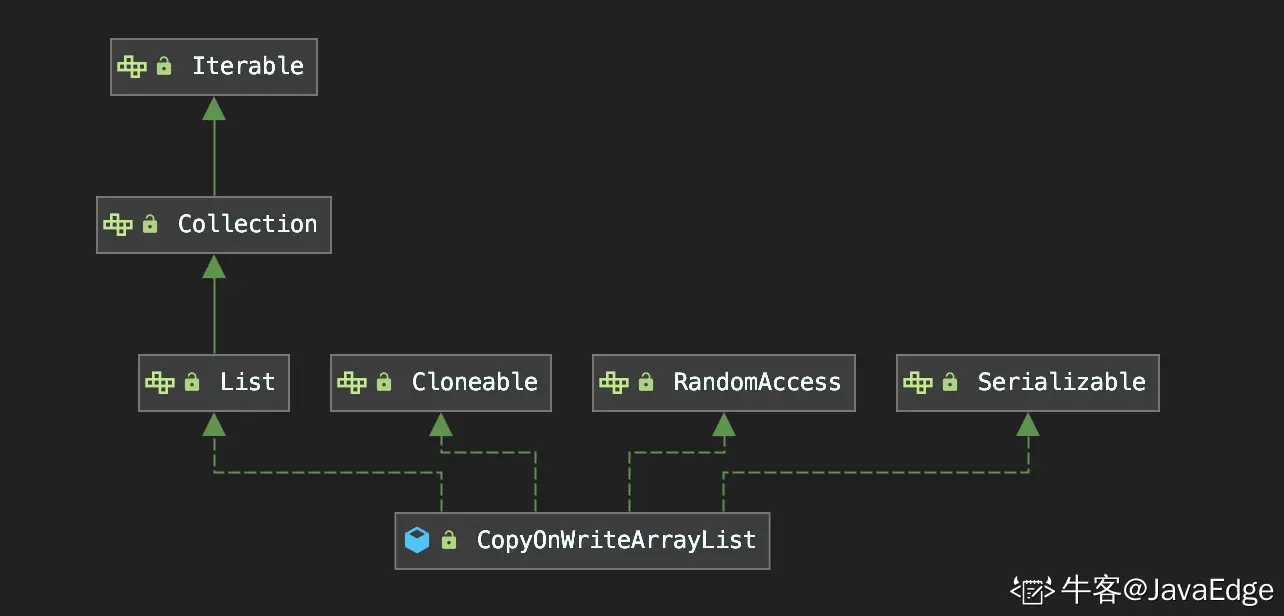Click the lock icon on Collection node
The image size is (1284, 616).
coord(150,224)
